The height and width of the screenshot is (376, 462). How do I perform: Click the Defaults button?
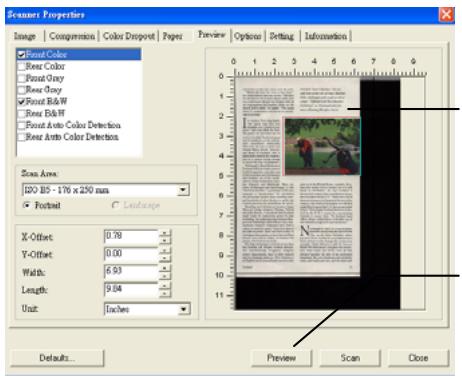57,358
